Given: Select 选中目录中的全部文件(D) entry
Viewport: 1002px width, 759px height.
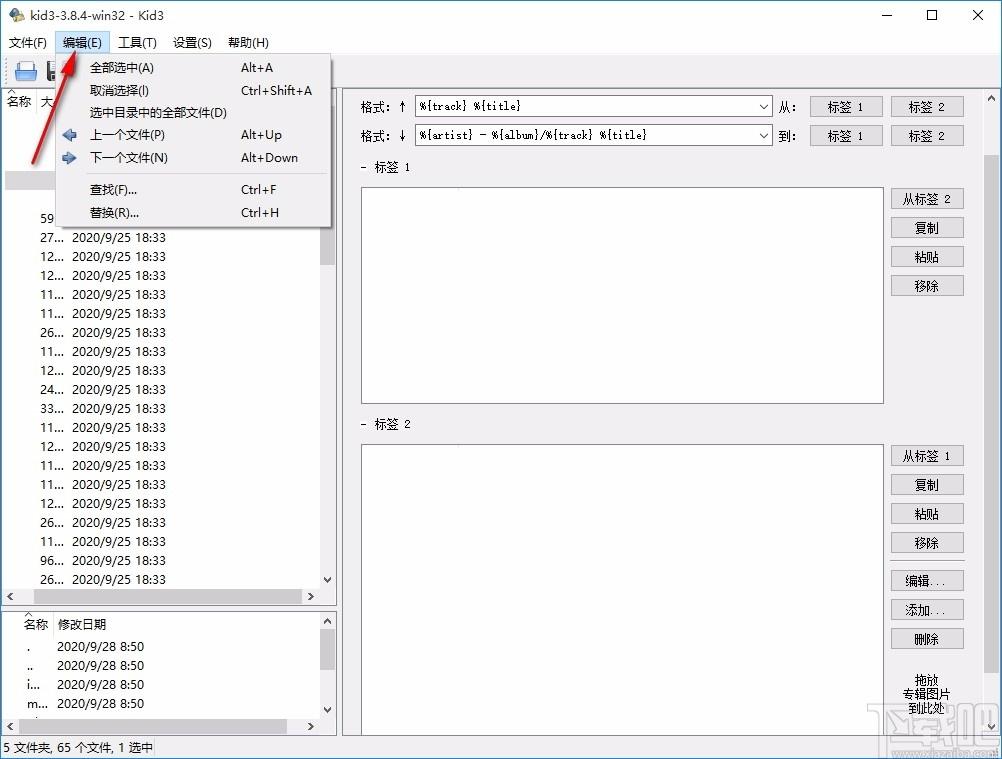Looking at the screenshot, I should pos(194,113).
